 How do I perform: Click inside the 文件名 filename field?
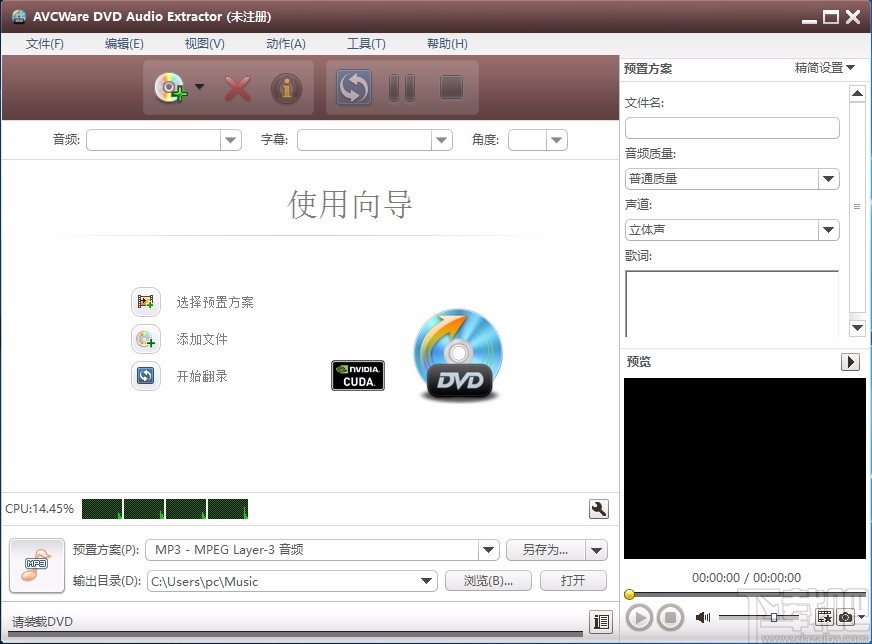[731, 128]
